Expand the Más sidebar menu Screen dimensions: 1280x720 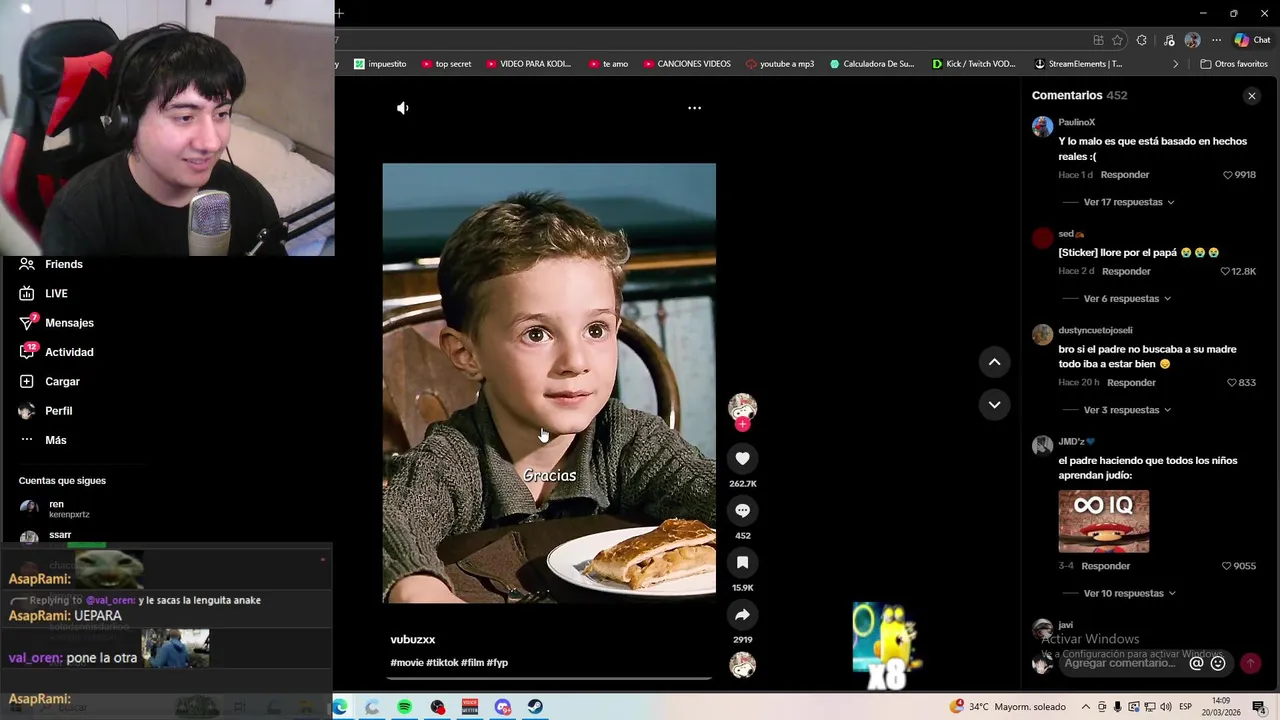click(x=43, y=440)
